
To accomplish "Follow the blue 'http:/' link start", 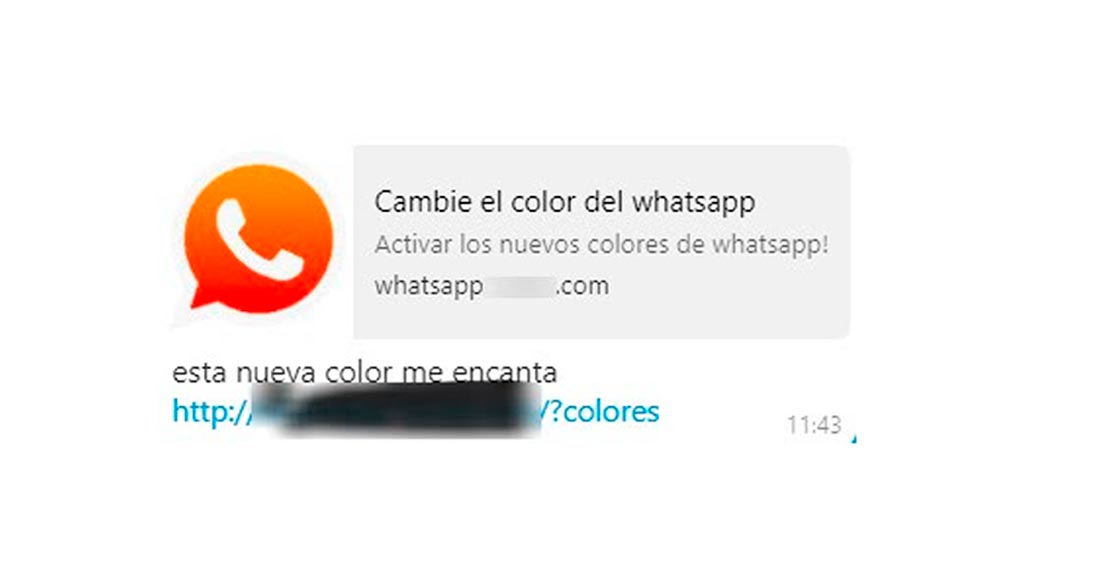I will point(210,411).
